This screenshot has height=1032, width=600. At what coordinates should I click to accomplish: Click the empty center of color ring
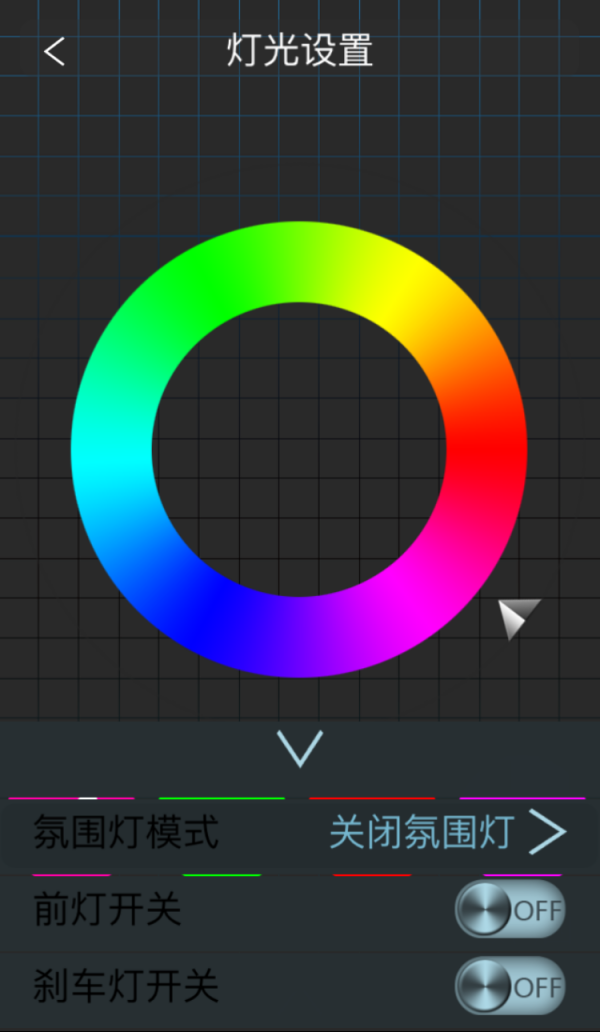coord(299,449)
